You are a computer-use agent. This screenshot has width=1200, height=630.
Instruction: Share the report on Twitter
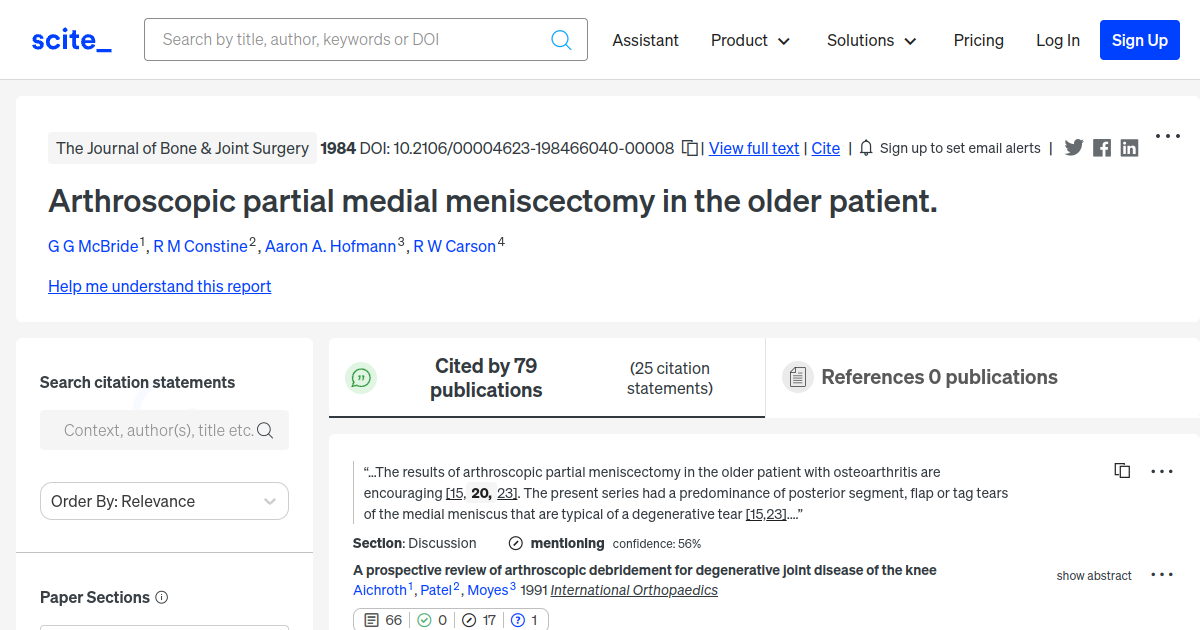point(1074,148)
